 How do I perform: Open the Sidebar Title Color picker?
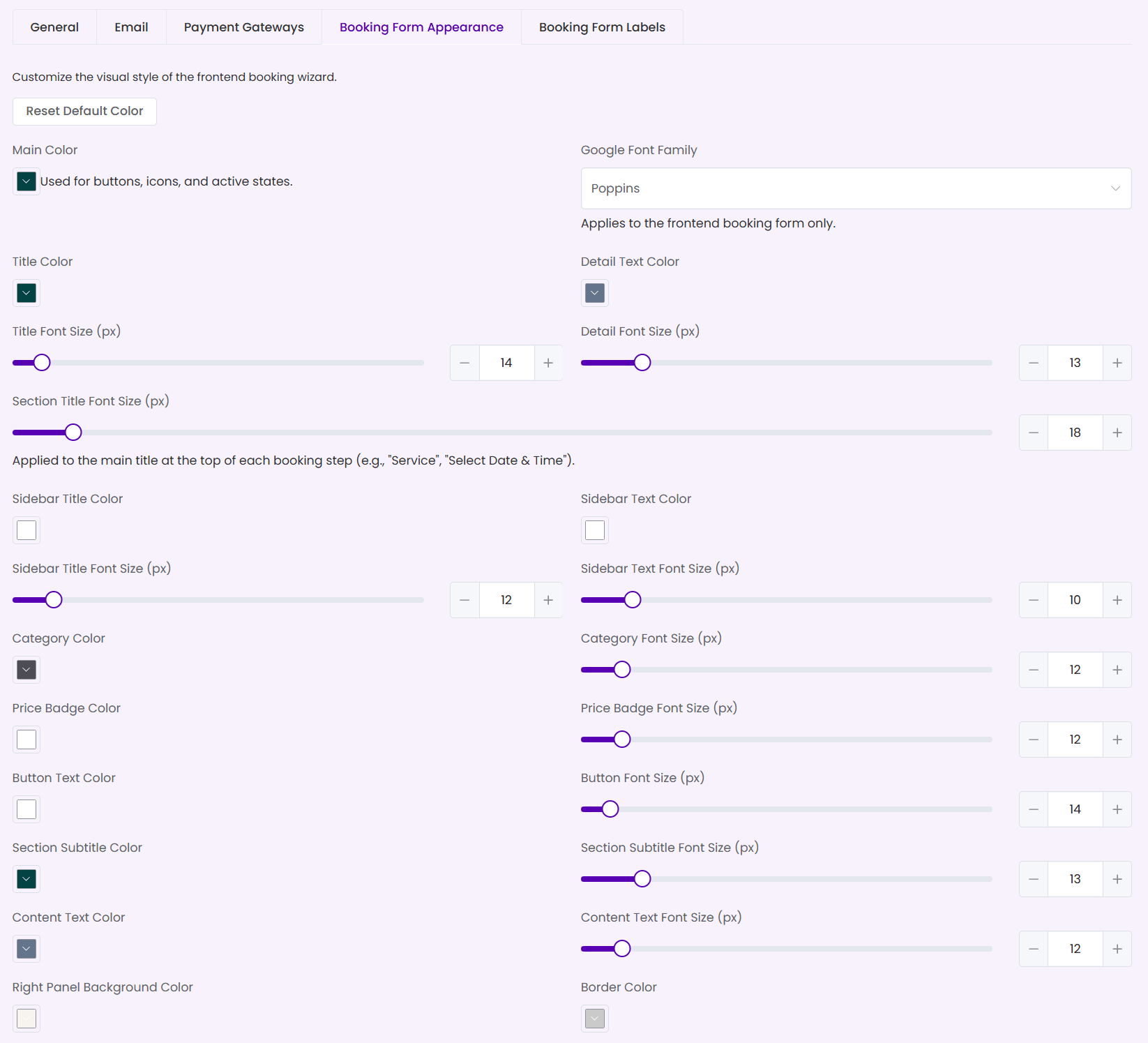tap(27, 530)
